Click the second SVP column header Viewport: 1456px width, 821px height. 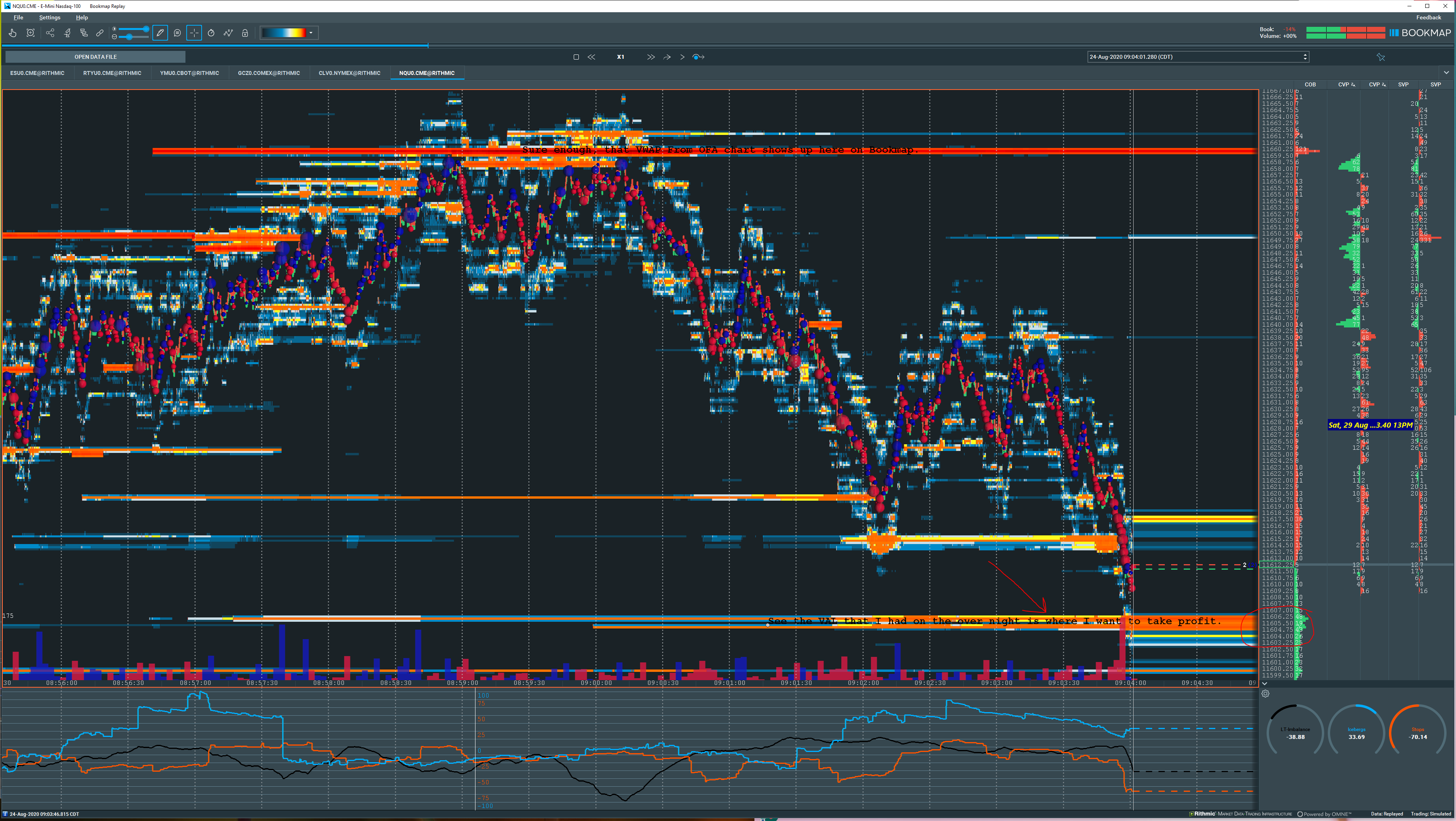click(1435, 85)
